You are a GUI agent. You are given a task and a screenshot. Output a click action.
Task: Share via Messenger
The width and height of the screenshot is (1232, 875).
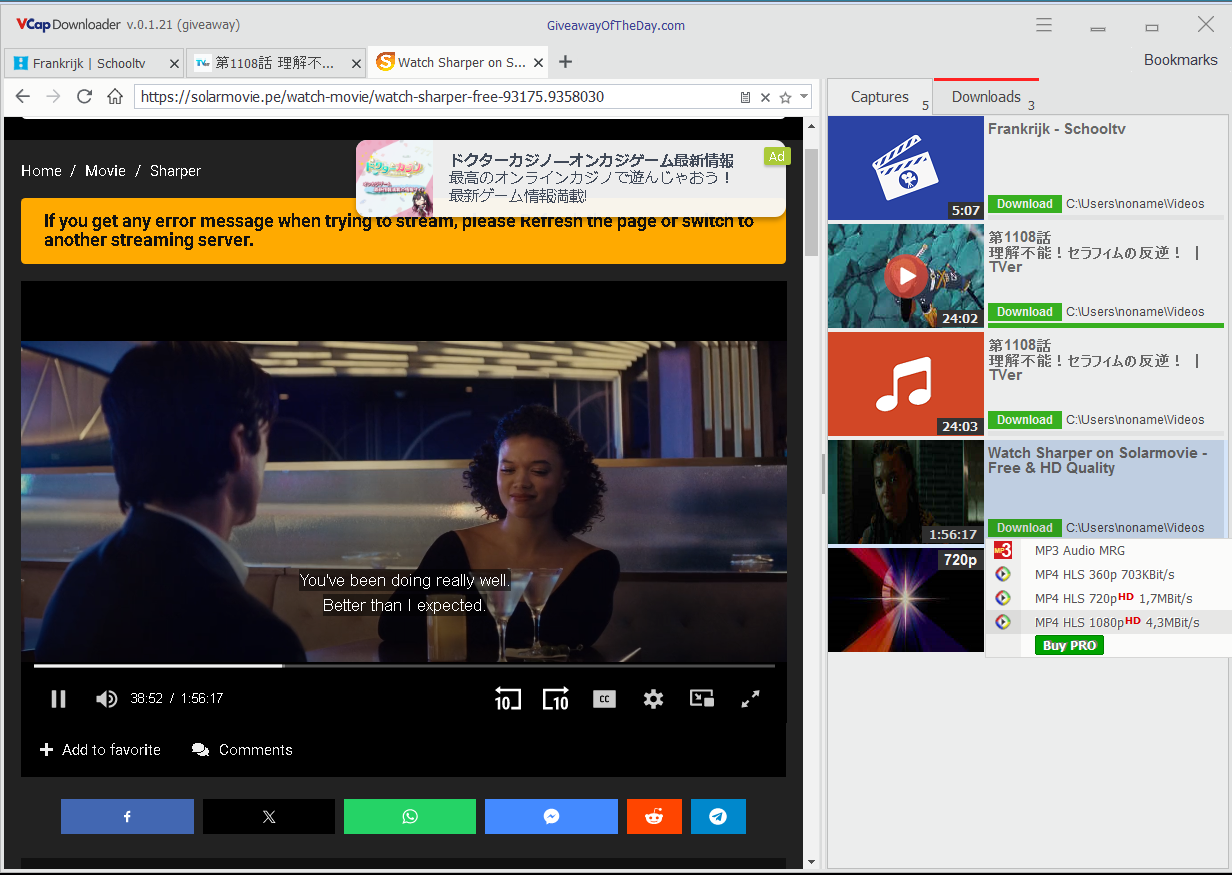[x=551, y=816]
